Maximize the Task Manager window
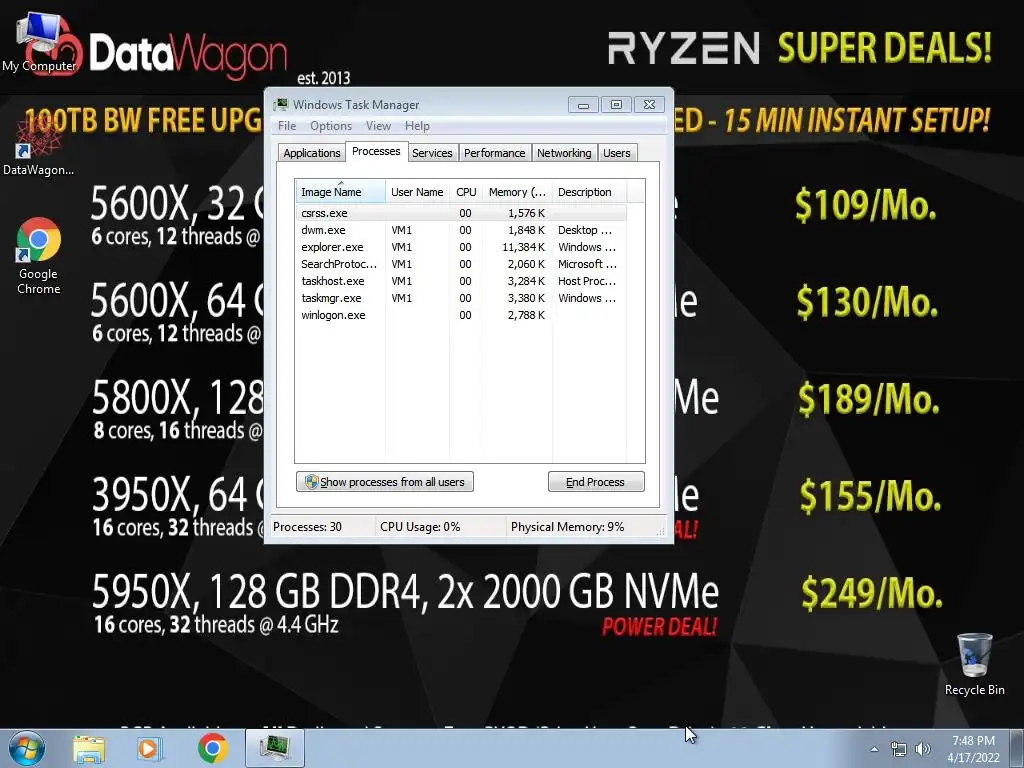The image size is (1024, 768). click(x=616, y=104)
